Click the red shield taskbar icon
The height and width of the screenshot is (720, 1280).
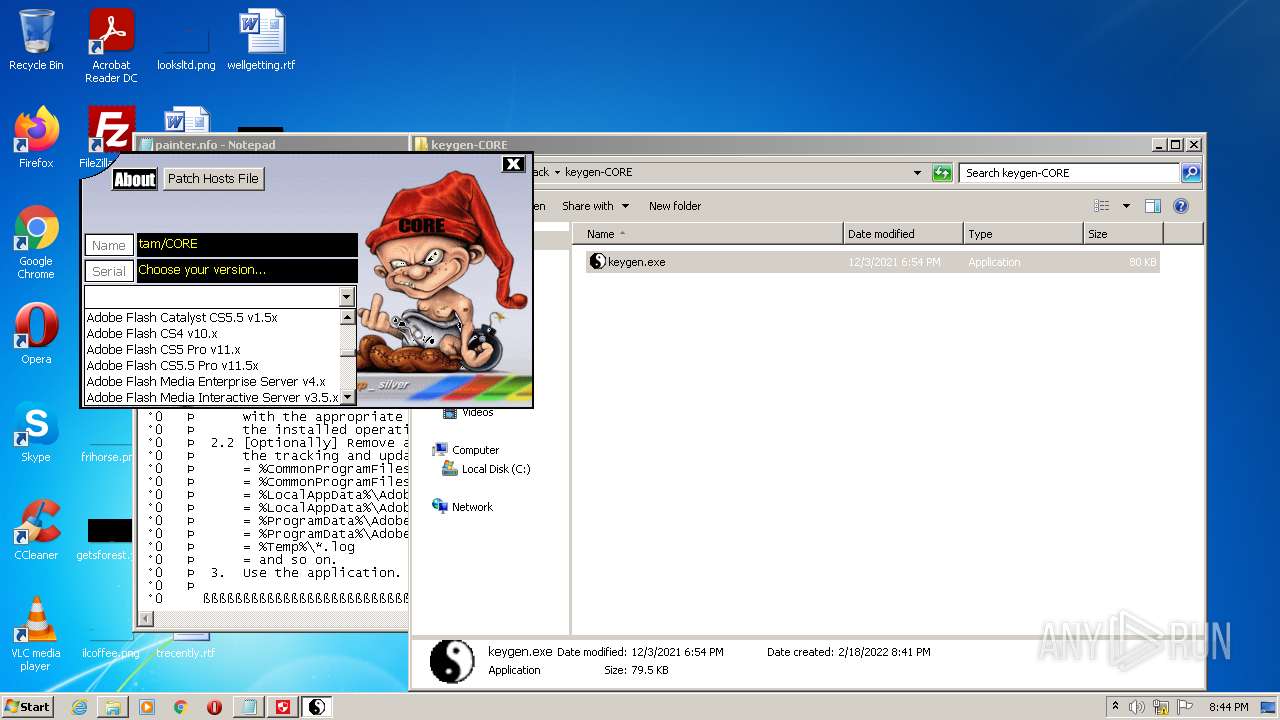pyautogui.click(x=283, y=707)
